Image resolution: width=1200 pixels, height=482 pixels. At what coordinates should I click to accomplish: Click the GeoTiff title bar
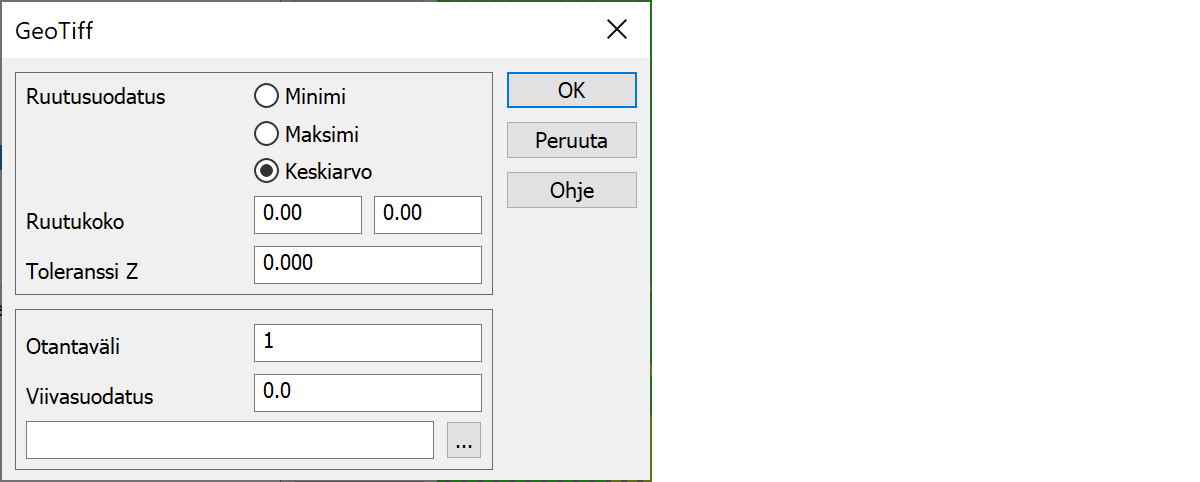[x=300, y=30]
